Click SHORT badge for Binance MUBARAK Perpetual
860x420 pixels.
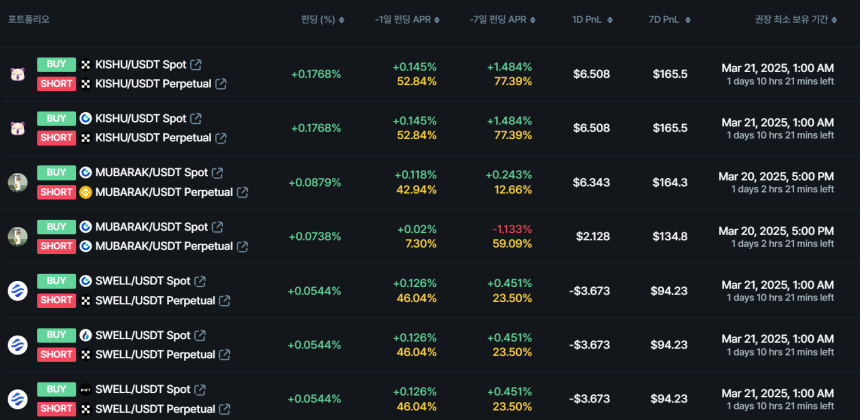point(56,192)
